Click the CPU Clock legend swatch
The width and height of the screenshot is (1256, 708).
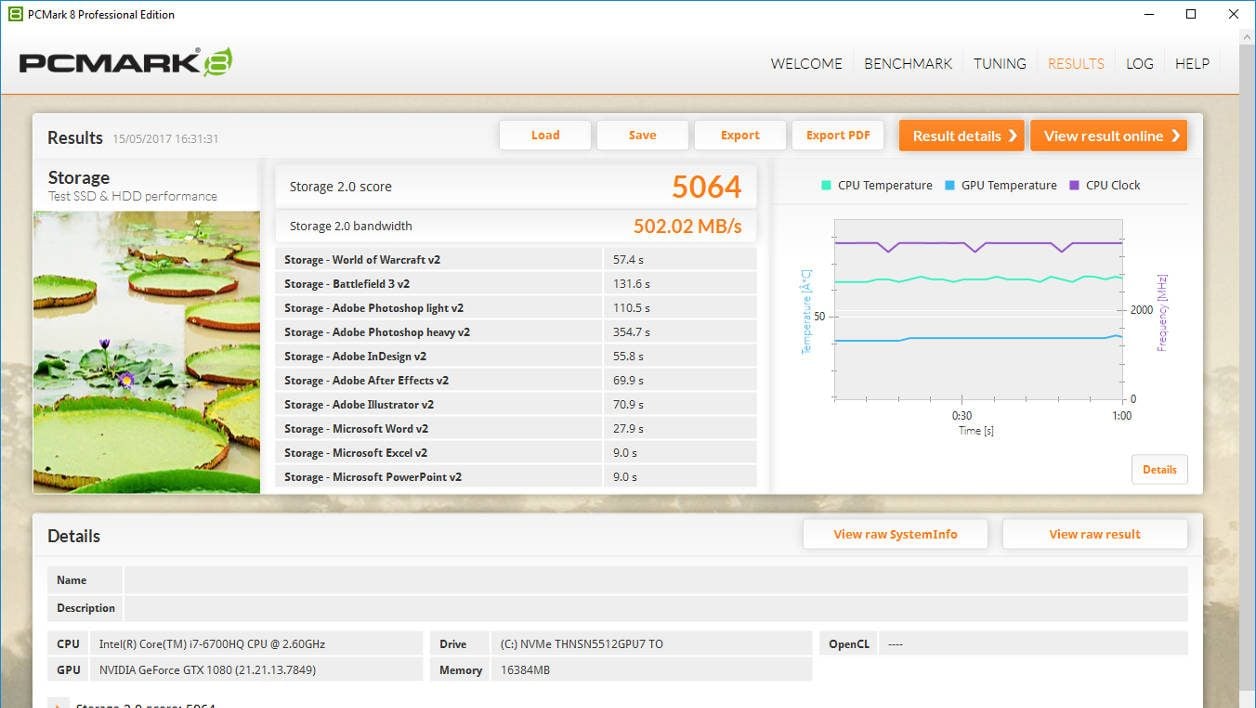click(x=1074, y=185)
